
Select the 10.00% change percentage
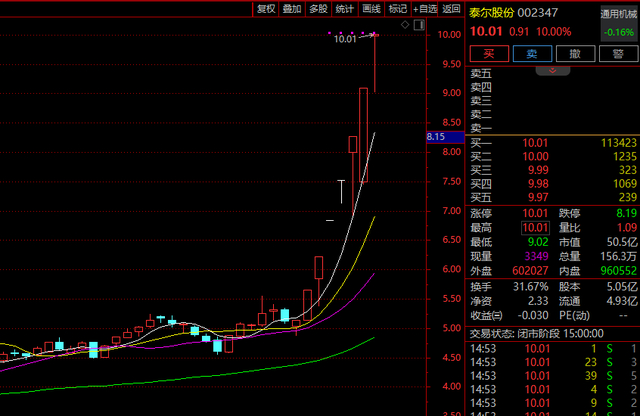click(x=553, y=32)
